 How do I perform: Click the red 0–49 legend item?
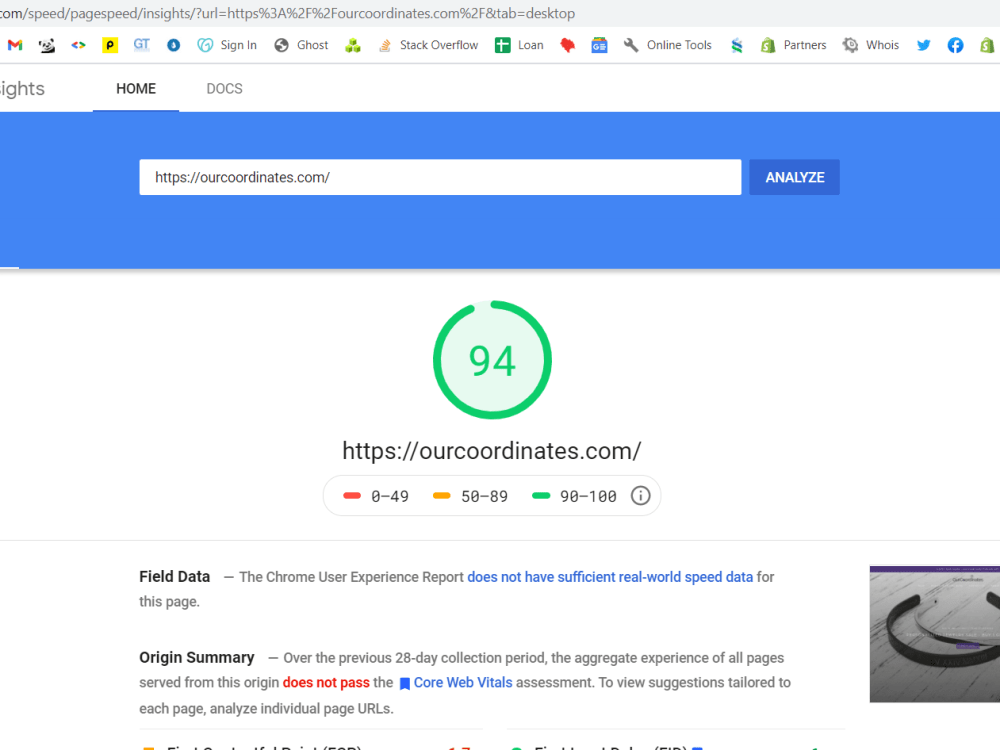click(376, 496)
